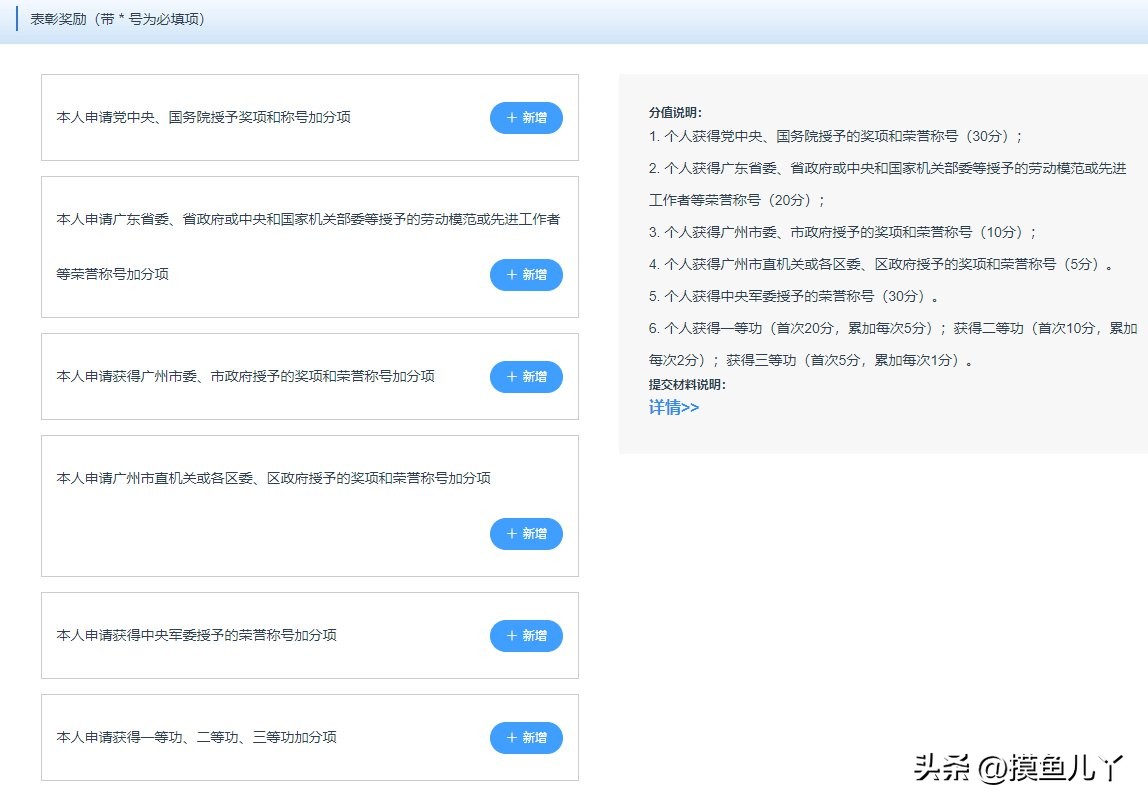Image resolution: width=1148 pixels, height=806 pixels.
Task: Add an award for 党中央、国务院 honors
Action: coord(527,117)
